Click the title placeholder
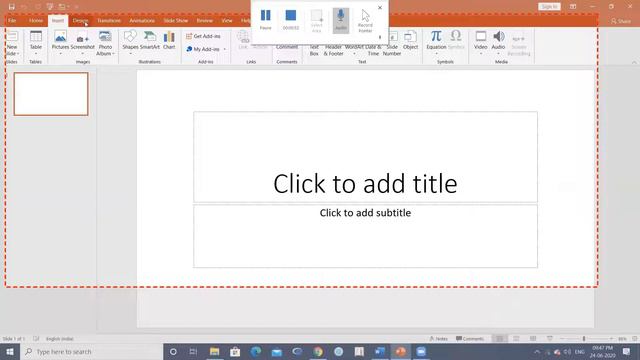The width and height of the screenshot is (640, 360). click(365, 157)
